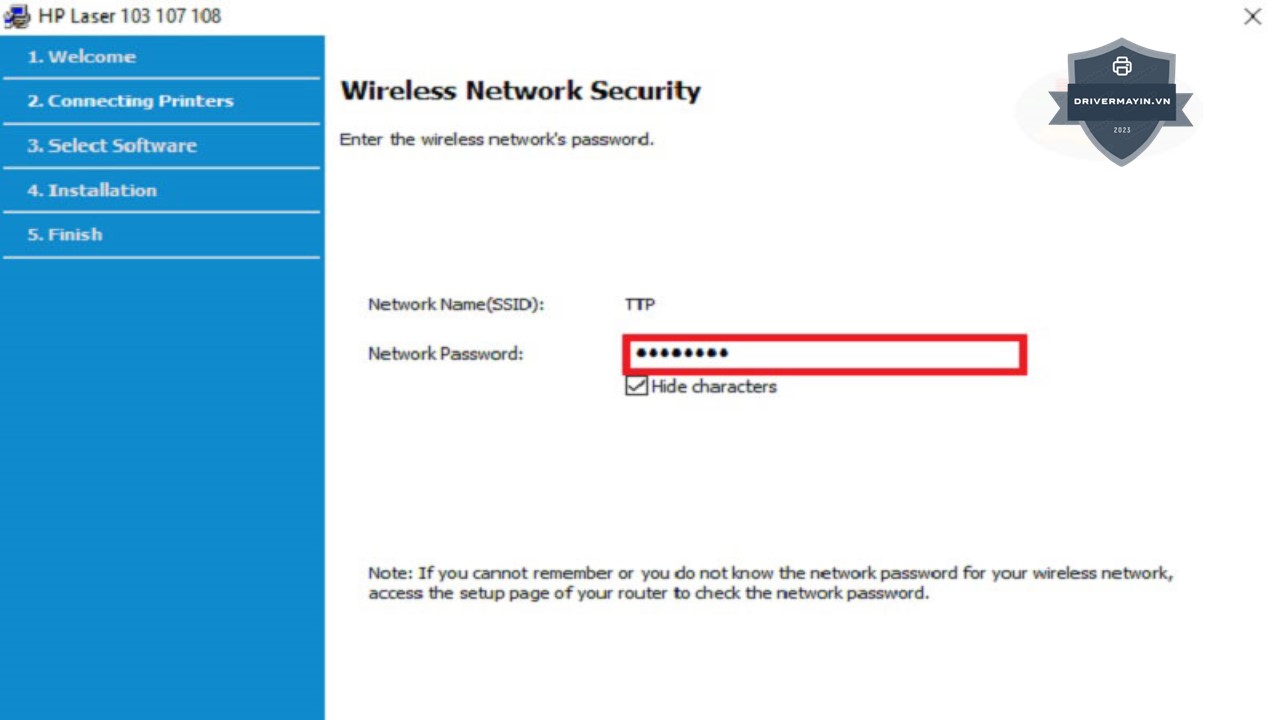Viewport: 1280px width, 720px height.
Task: Click the HP installer icon in title bar
Action: [x=17, y=16]
